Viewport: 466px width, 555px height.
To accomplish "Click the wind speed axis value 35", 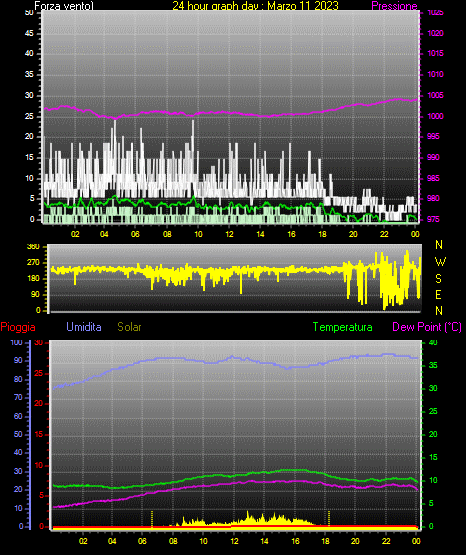I will pyautogui.click(x=29, y=74).
